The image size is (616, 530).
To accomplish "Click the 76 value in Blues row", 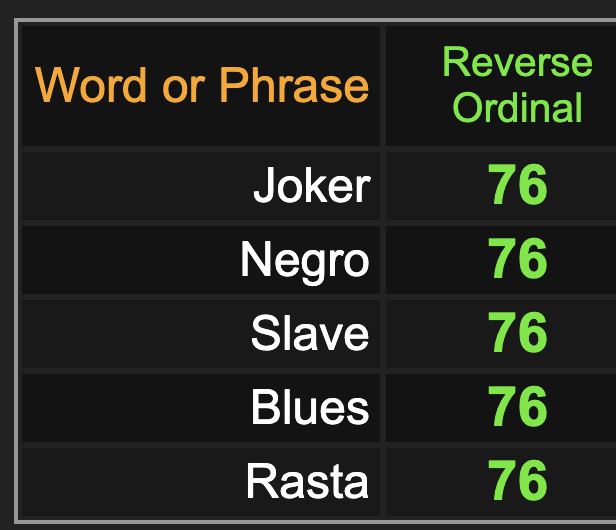I will click(518, 406).
